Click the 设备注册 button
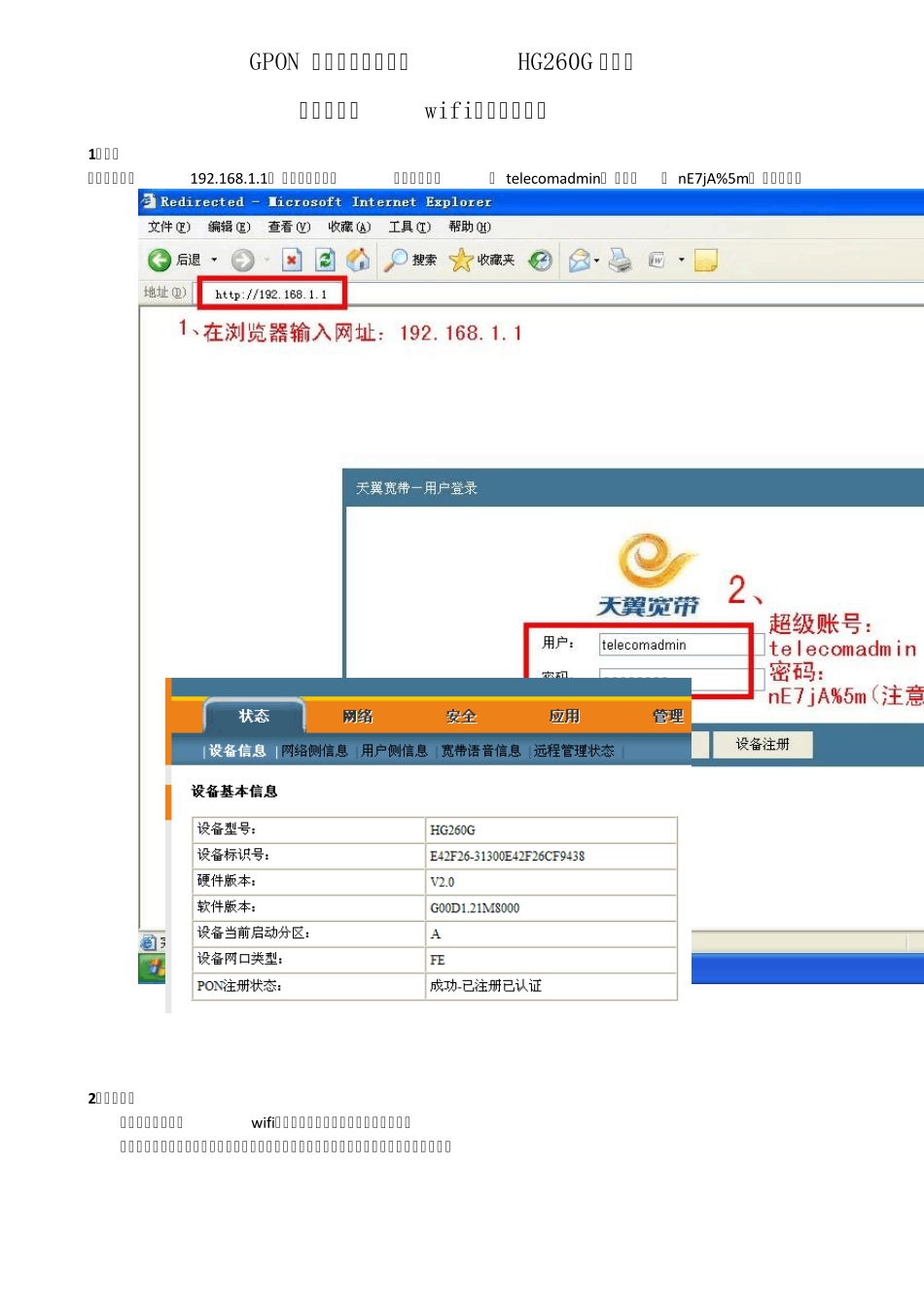The width and height of the screenshot is (924, 1307). pyautogui.click(x=763, y=744)
